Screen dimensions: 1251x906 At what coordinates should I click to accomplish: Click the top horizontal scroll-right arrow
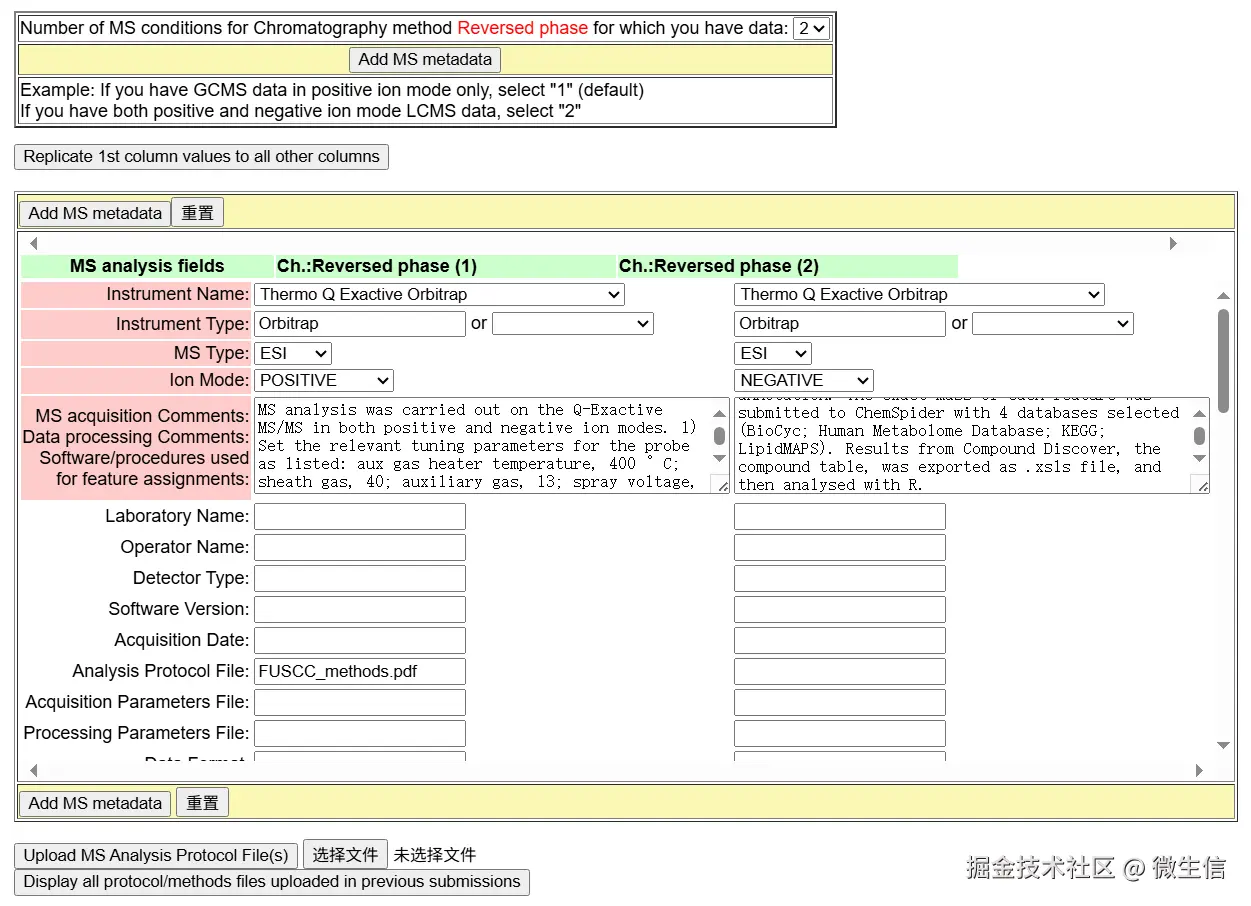1173,244
